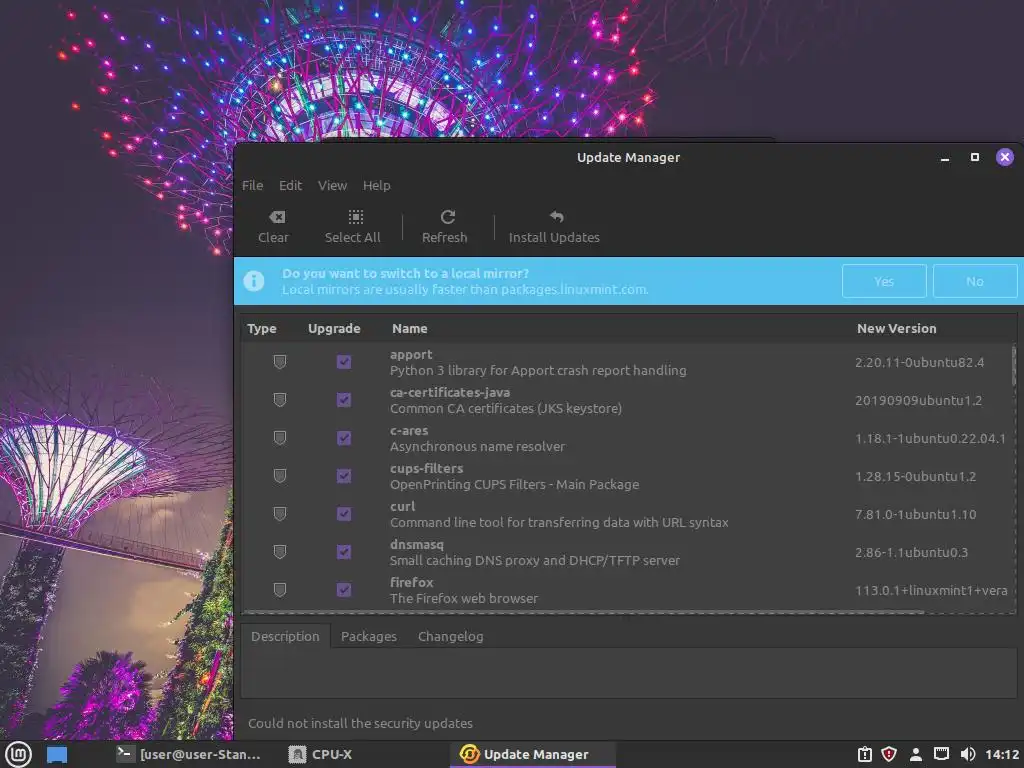Click the Clear toolbar icon

[x=277, y=217]
